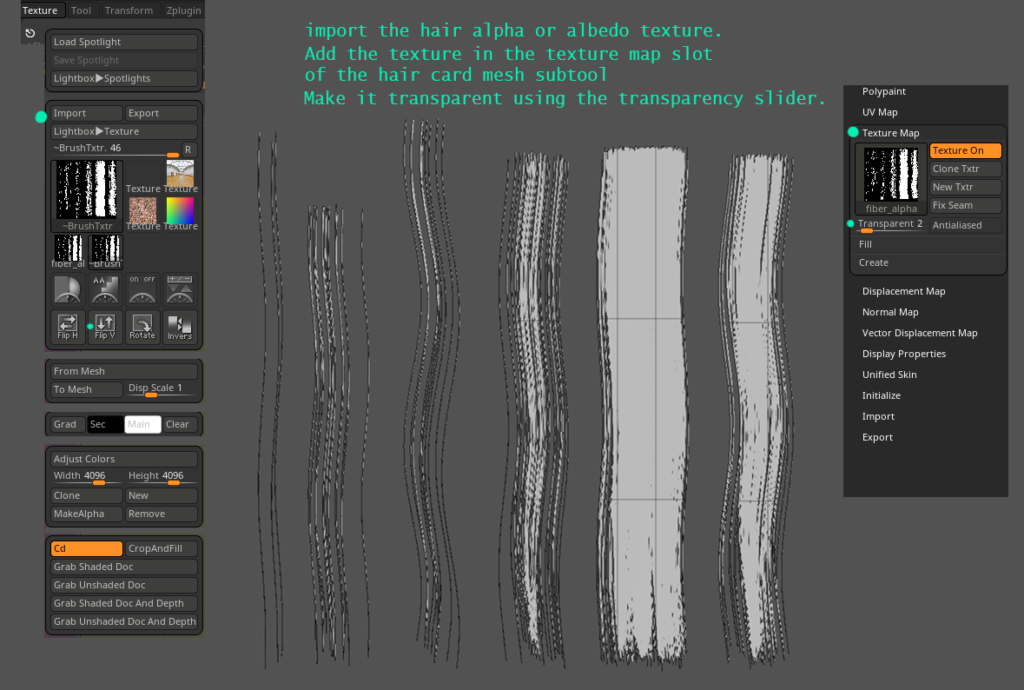The height and width of the screenshot is (690, 1024).
Task: Select the Flip H texture icon
Action: coord(67,327)
